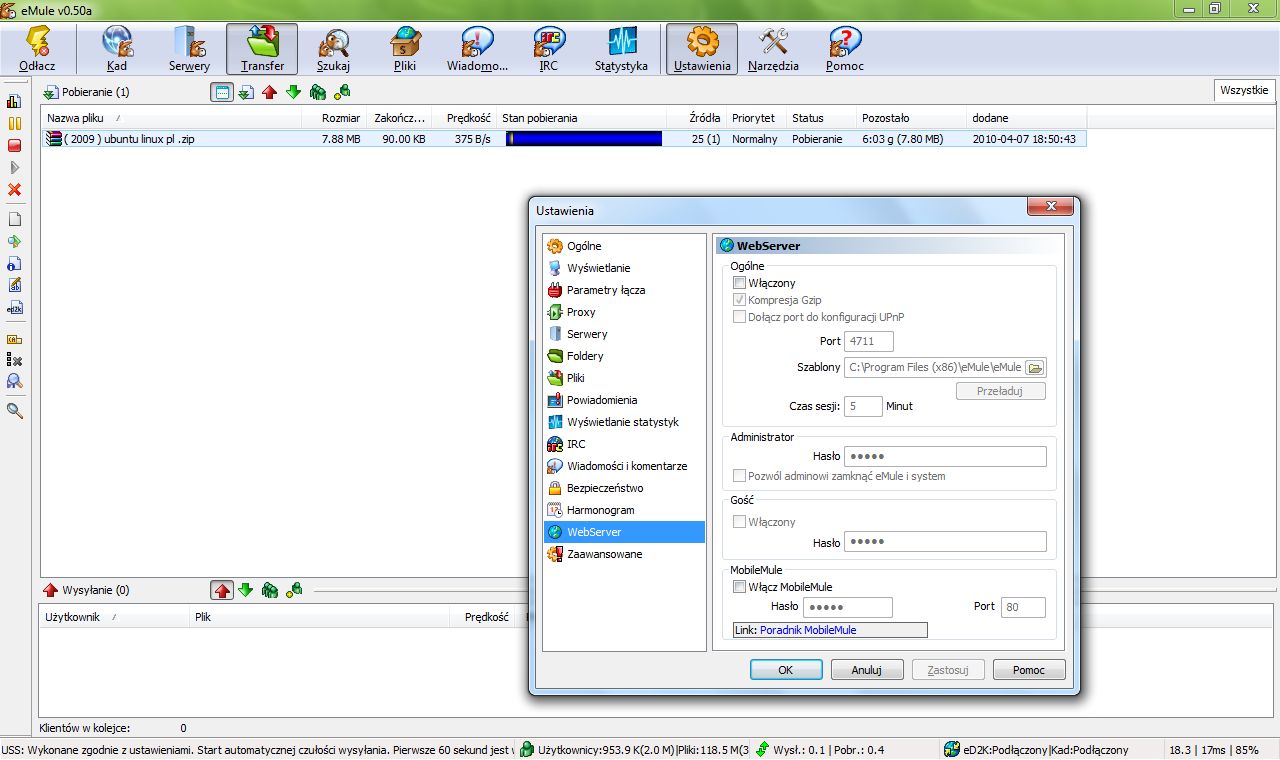
Task: Open the IRC chat window
Action: pyautogui.click(x=549, y=50)
